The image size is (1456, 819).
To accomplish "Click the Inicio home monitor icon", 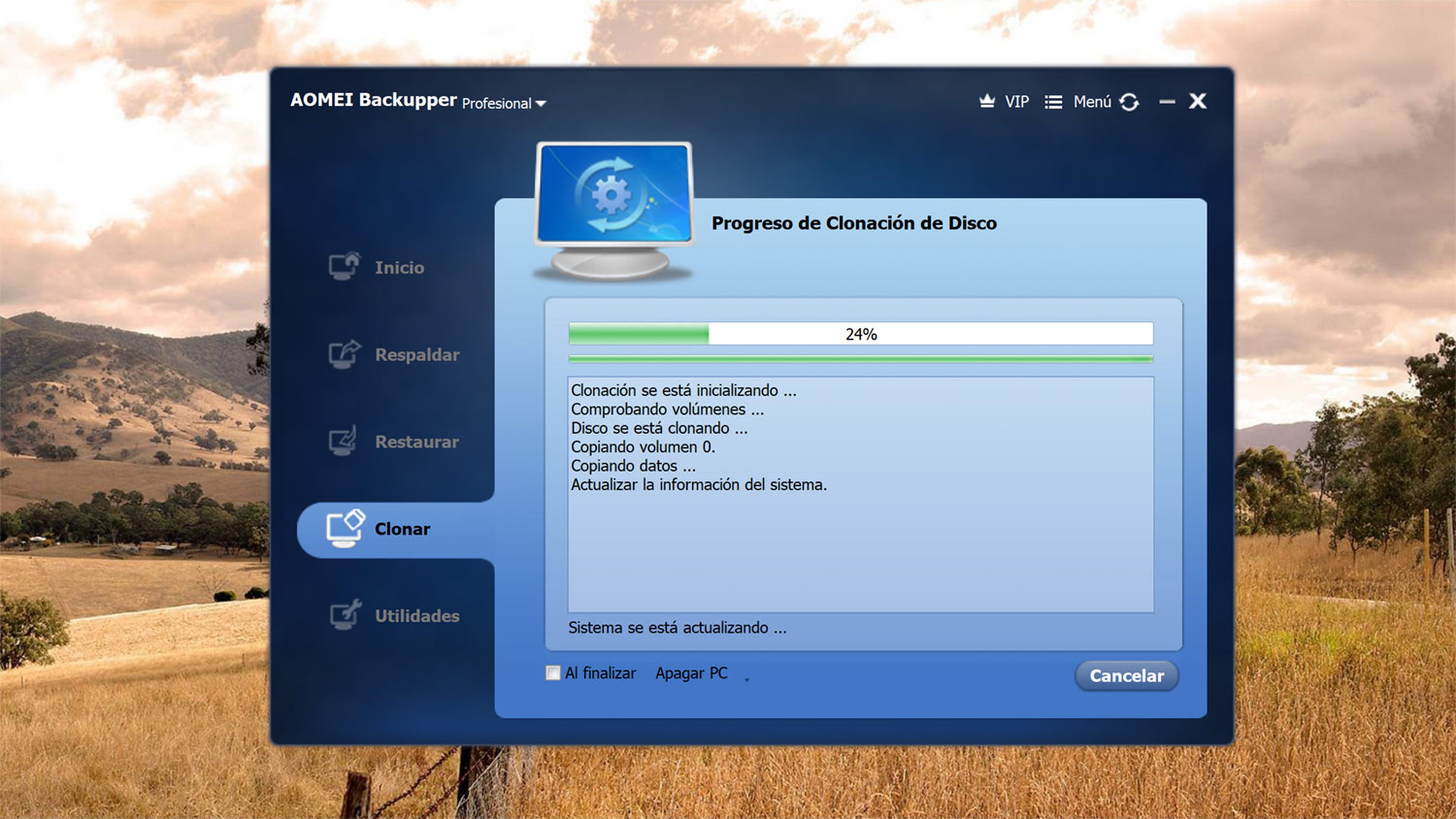I will 344,266.
